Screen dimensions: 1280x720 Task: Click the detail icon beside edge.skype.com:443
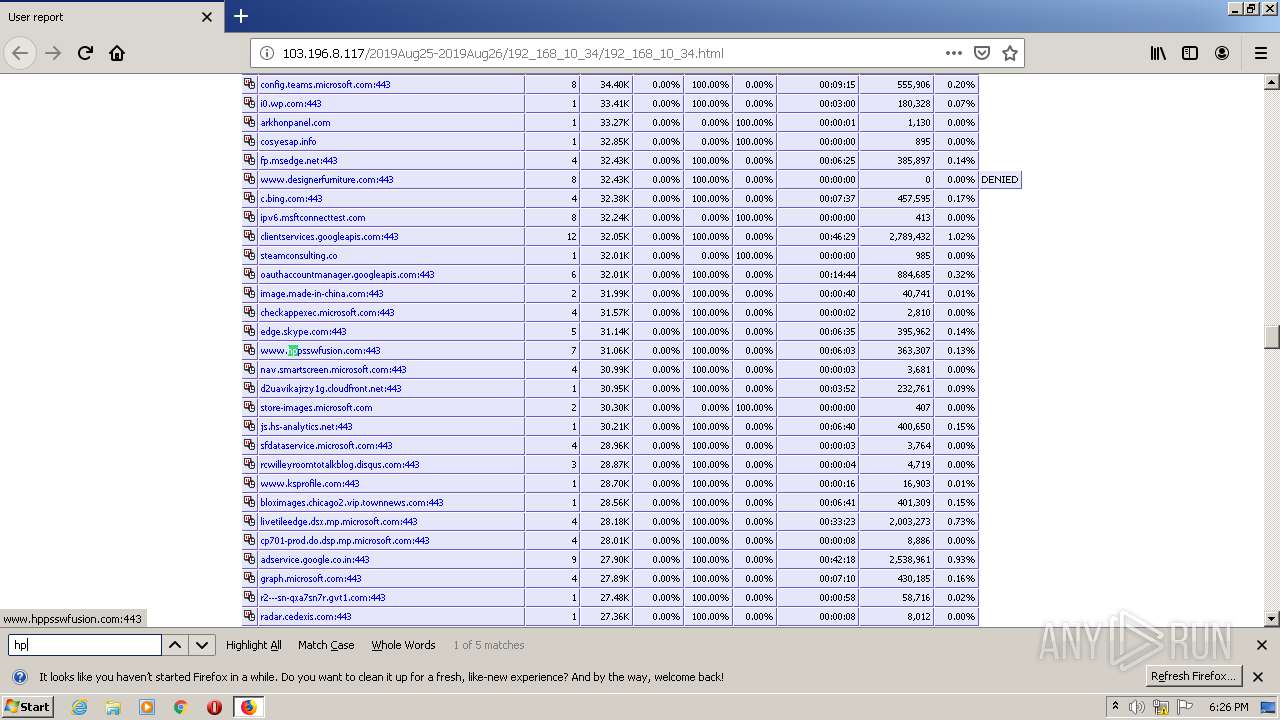(x=250, y=331)
